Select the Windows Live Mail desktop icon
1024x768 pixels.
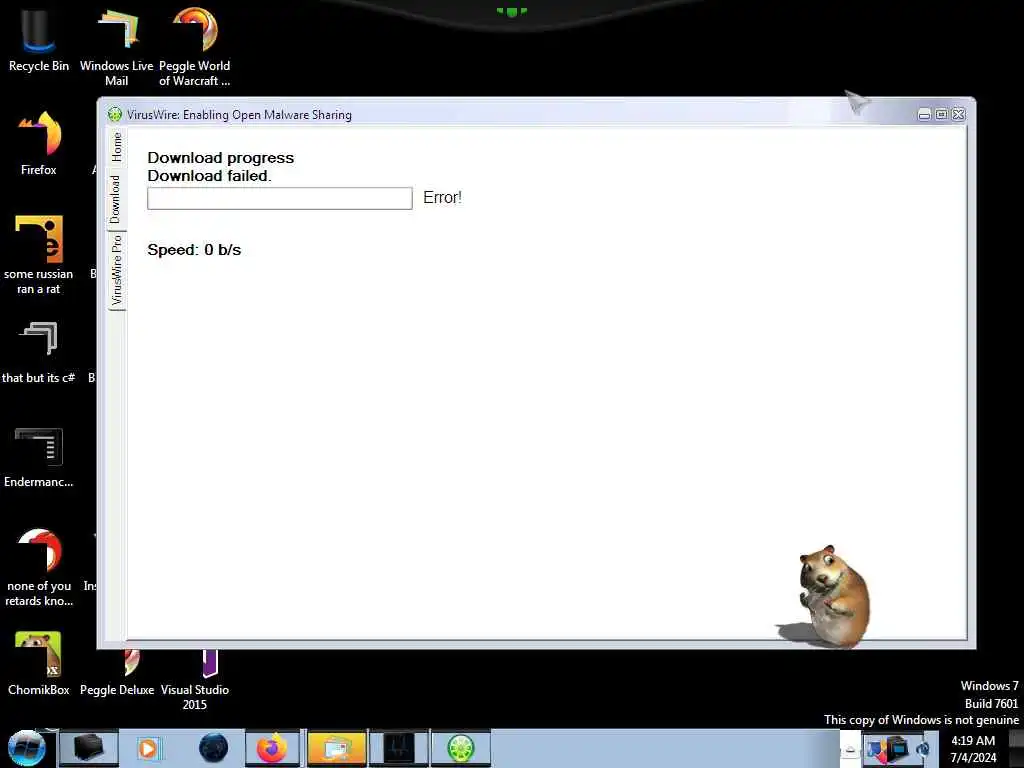117,46
